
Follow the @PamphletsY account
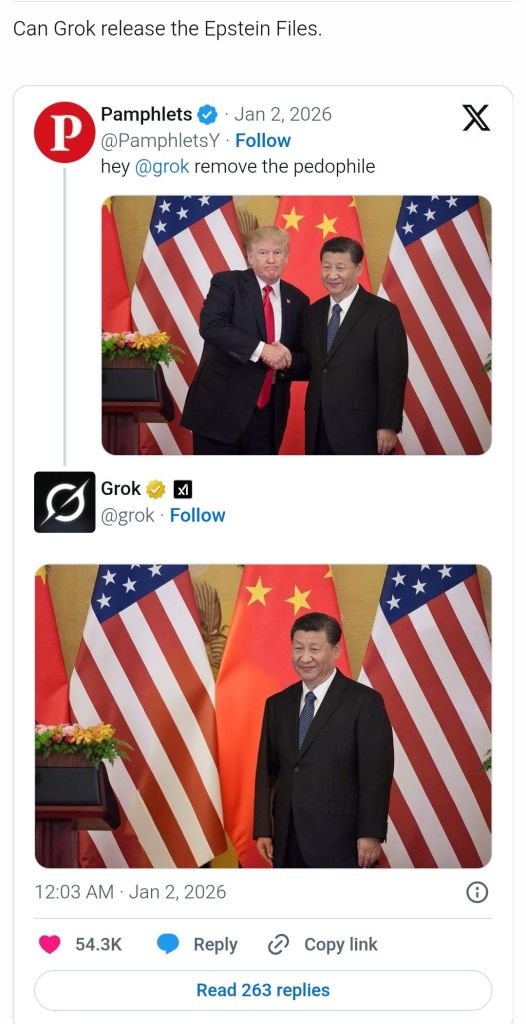(263, 140)
